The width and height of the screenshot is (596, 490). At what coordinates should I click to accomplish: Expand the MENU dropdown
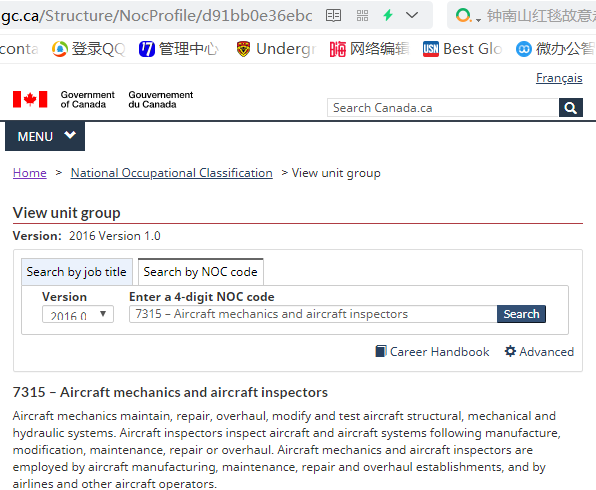(x=45, y=136)
